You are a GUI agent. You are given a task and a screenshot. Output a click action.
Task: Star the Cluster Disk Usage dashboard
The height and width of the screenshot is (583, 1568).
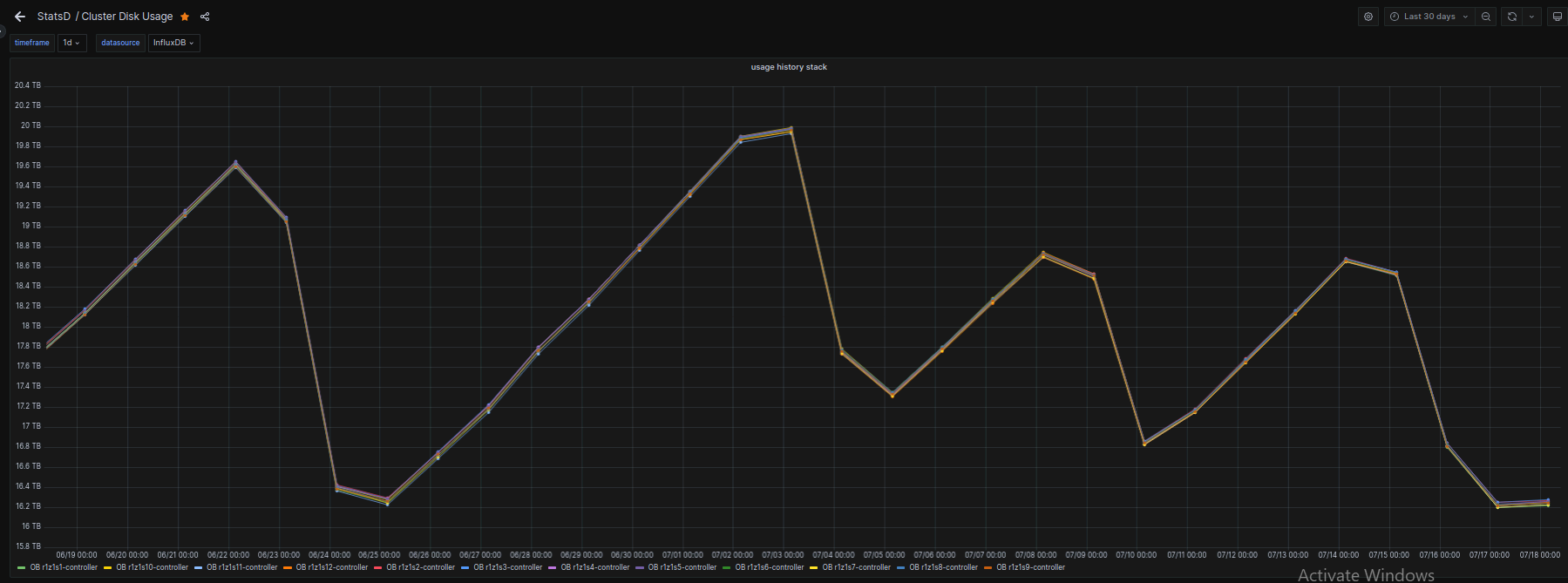(x=185, y=17)
